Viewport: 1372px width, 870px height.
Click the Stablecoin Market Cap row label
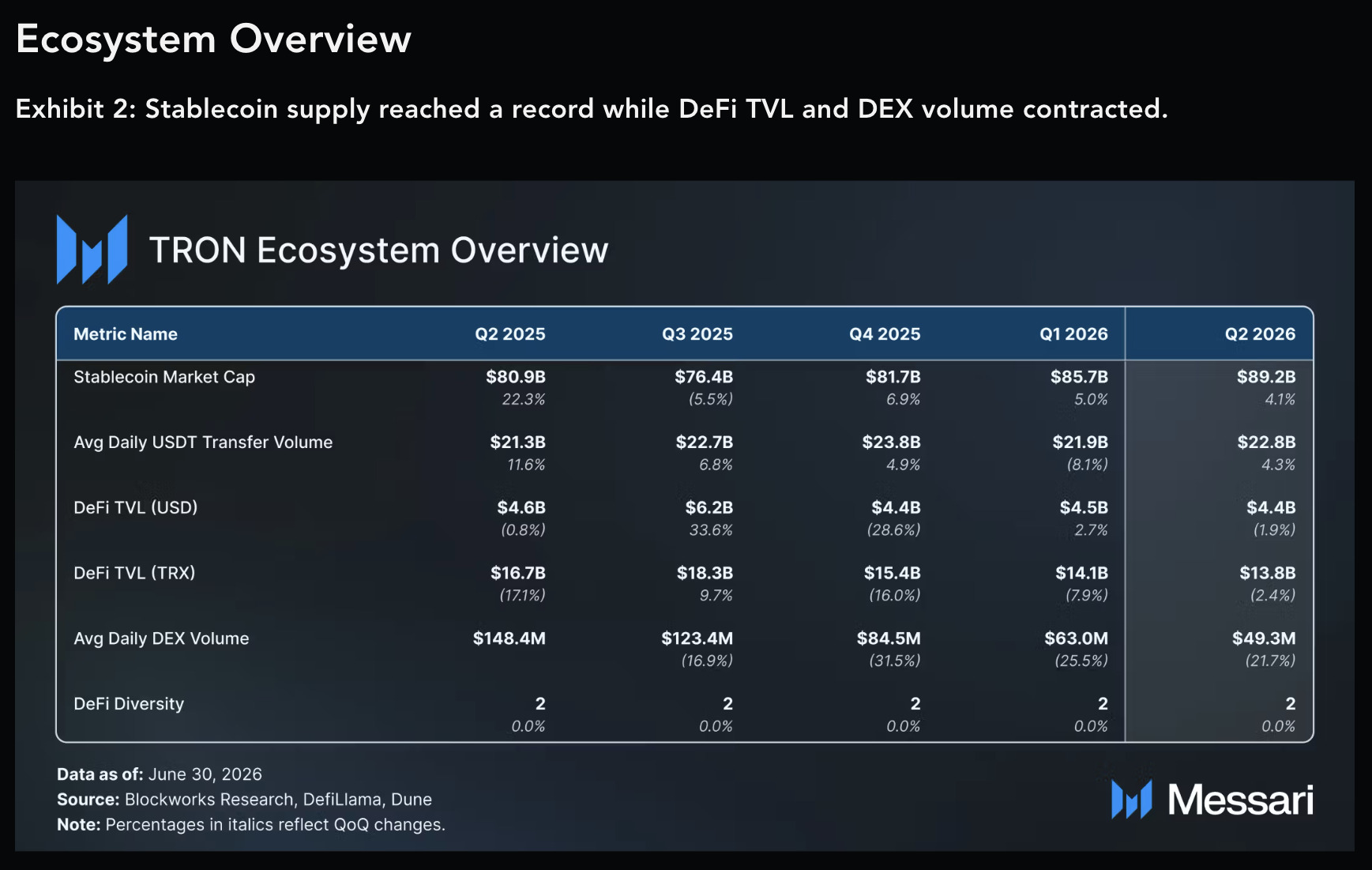[164, 377]
